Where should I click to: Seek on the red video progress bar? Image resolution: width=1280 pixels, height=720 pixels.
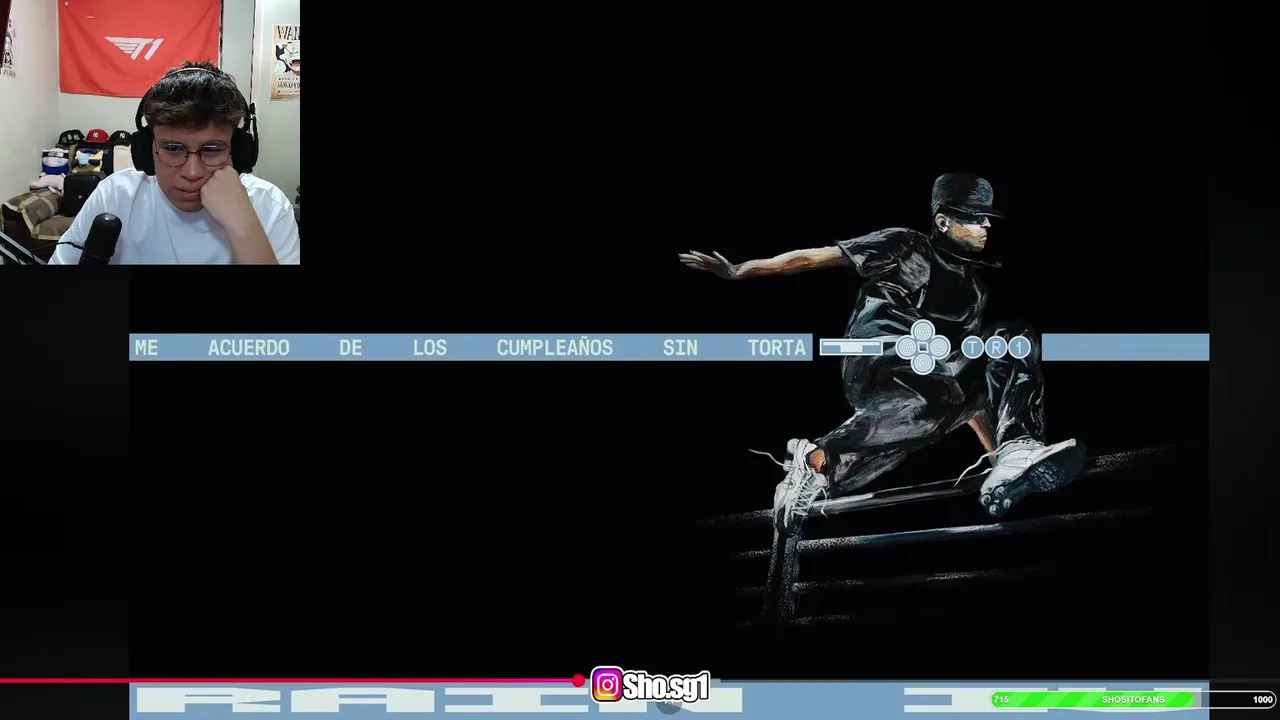pos(289,681)
